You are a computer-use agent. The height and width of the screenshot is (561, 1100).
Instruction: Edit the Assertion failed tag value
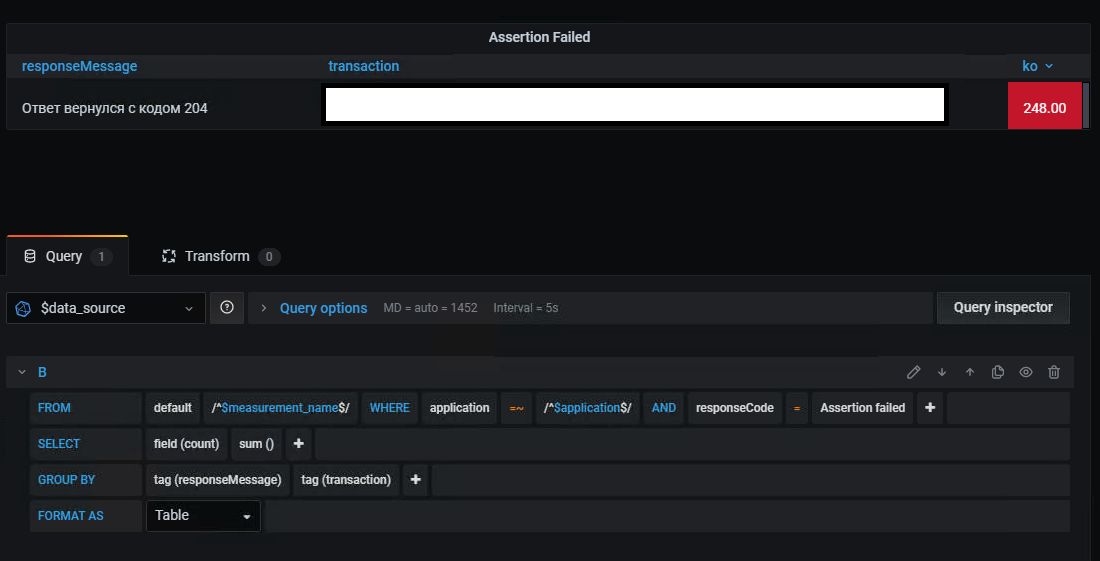click(862, 407)
